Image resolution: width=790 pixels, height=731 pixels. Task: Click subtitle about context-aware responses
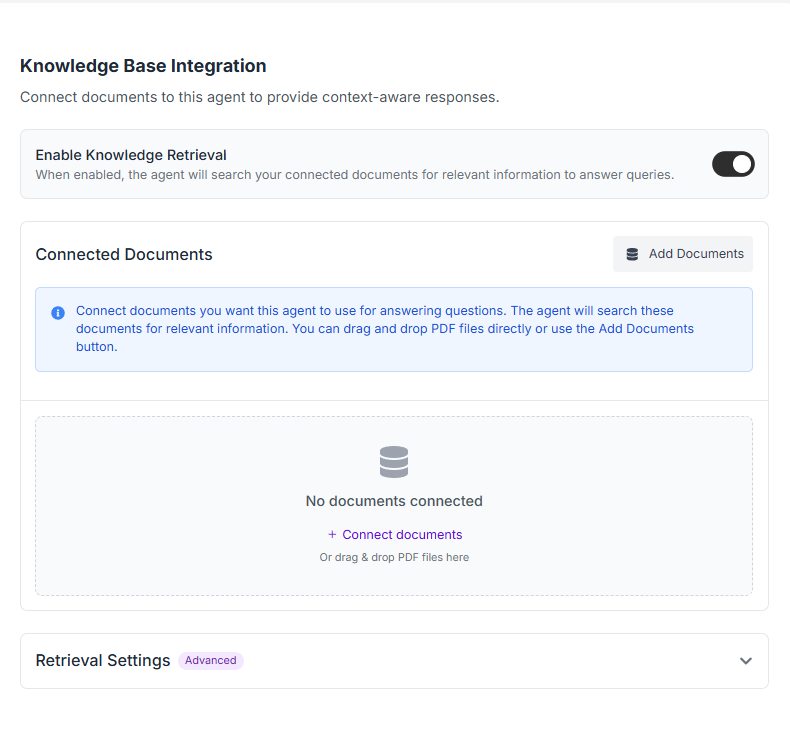pyautogui.click(x=259, y=97)
